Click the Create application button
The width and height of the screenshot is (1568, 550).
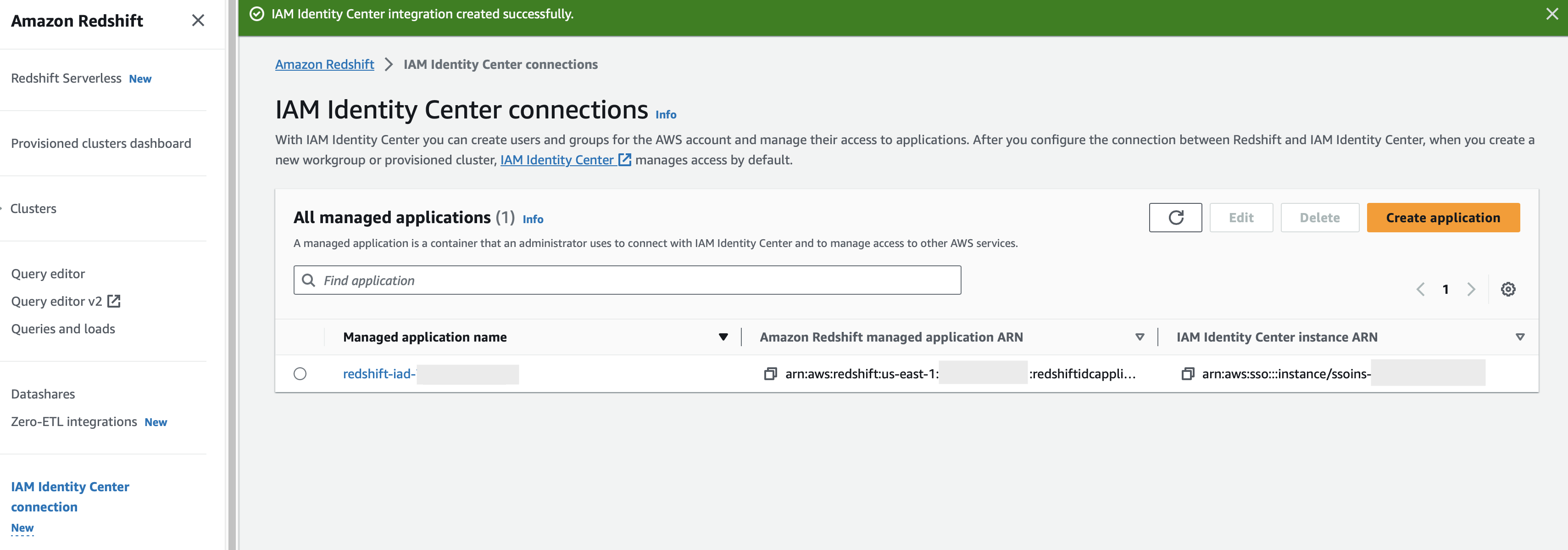[x=1443, y=218]
